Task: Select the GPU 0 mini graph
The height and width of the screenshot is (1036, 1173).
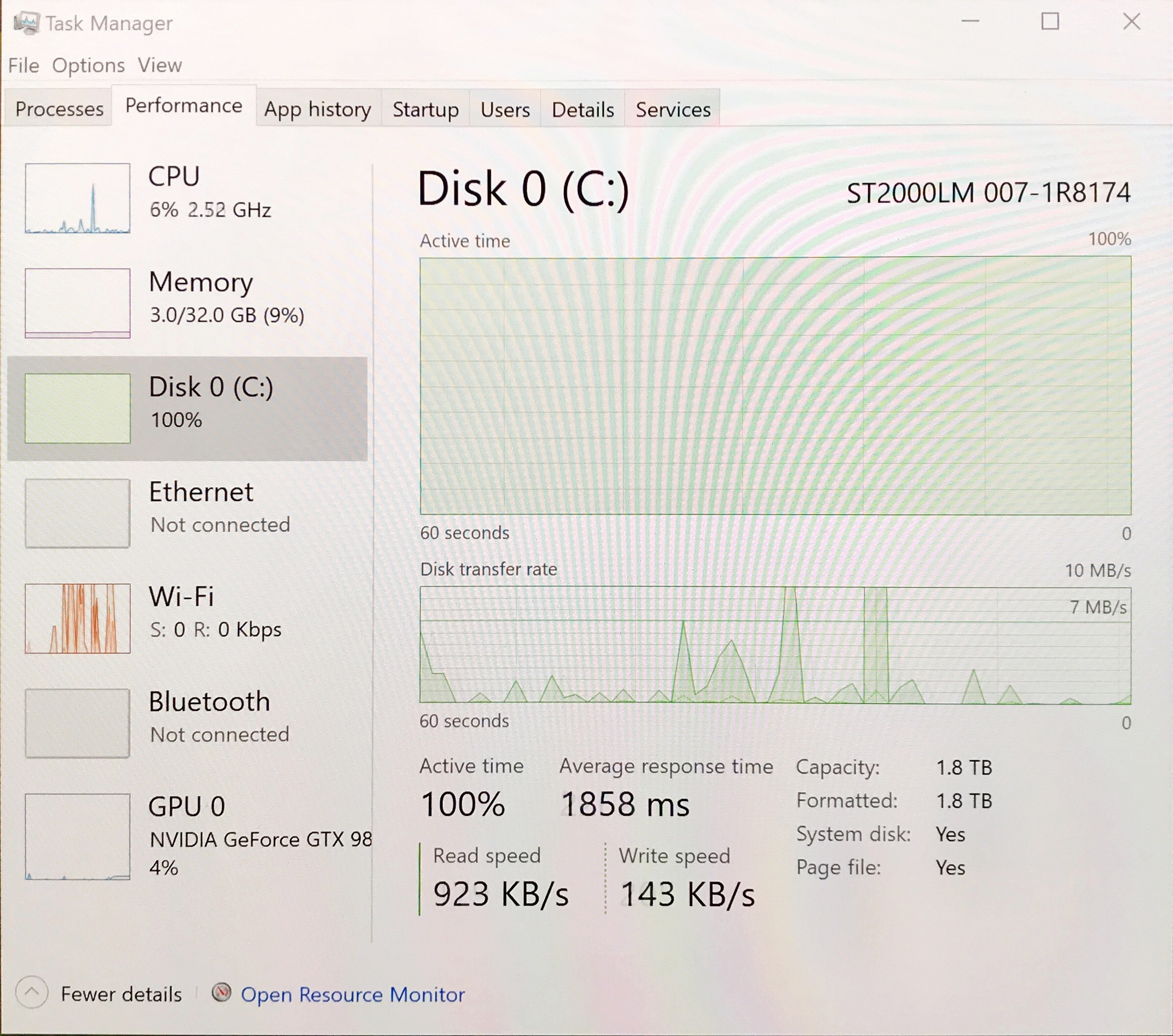Action: click(x=77, y=836)
